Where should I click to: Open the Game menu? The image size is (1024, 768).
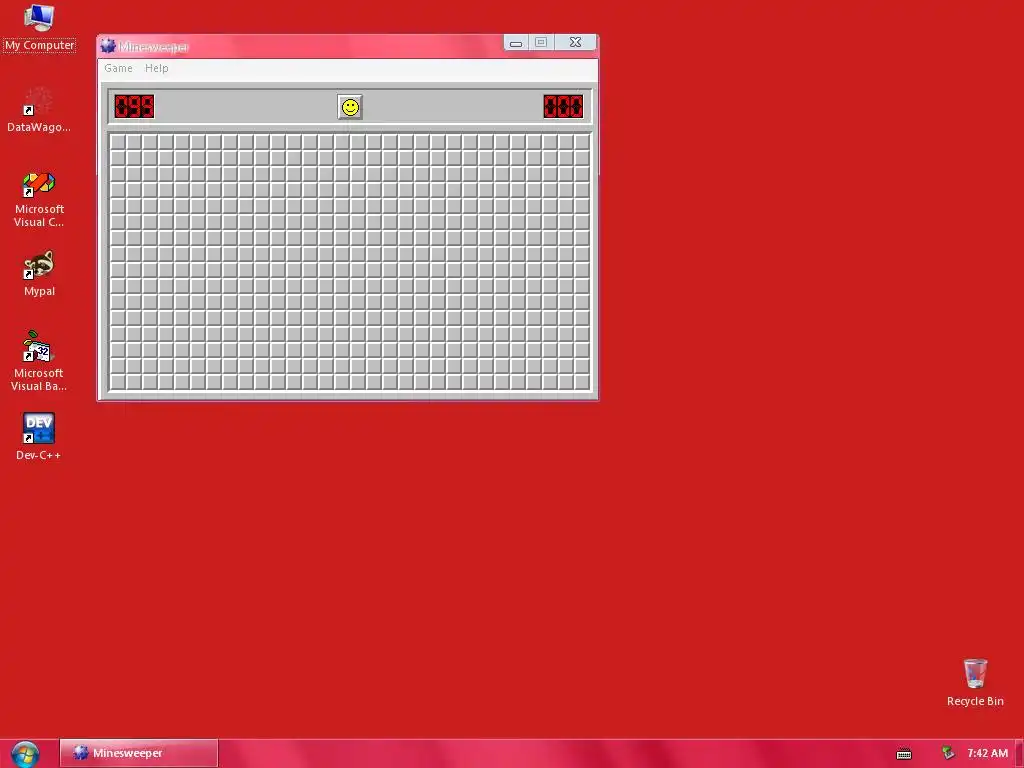(x=118, y=68)
